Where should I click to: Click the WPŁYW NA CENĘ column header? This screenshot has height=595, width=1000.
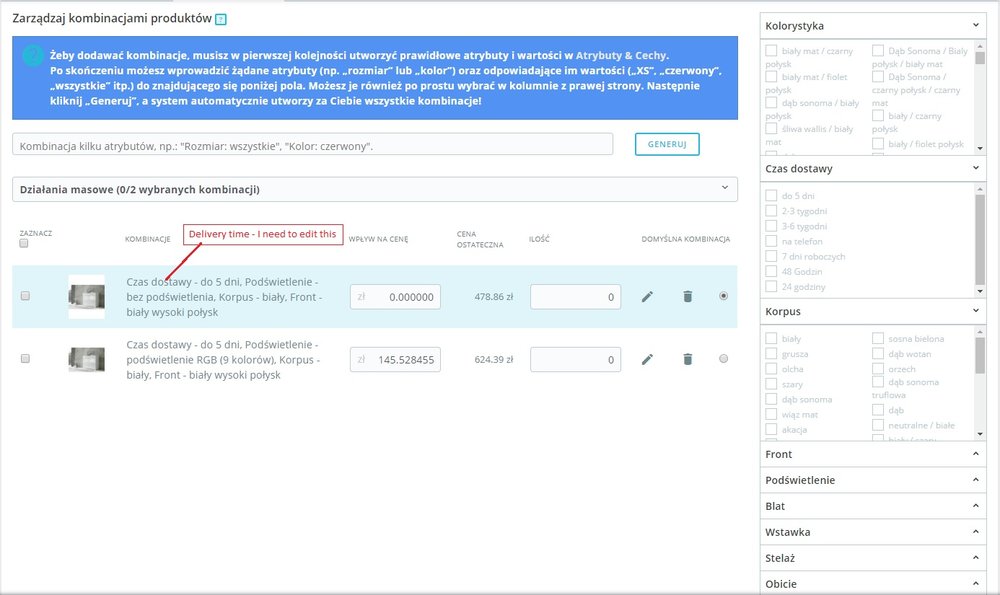tap(378, 239)
